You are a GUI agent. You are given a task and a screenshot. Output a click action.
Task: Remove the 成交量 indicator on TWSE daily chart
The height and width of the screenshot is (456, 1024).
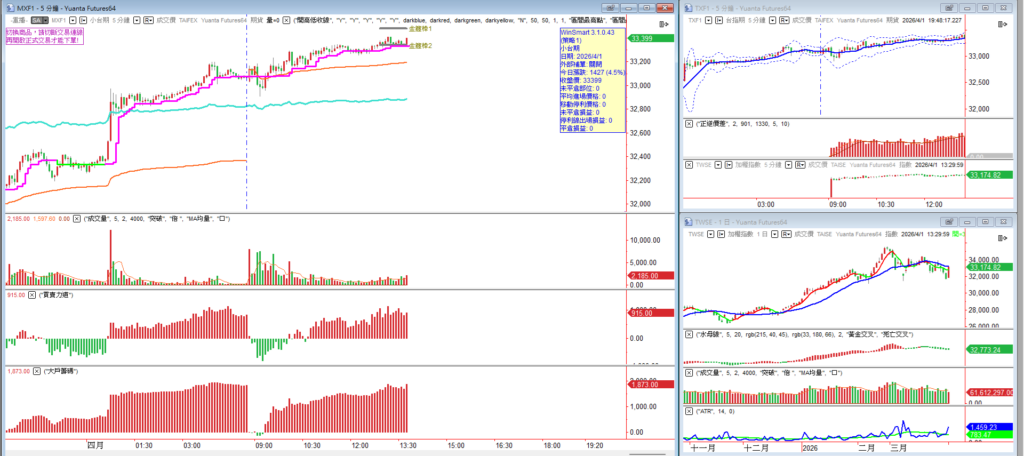pos(688,372)
